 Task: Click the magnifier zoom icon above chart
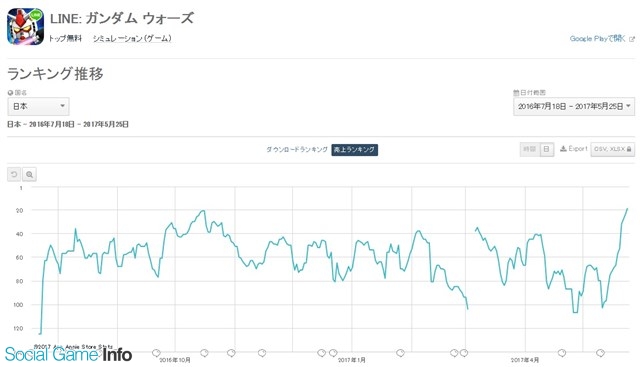[x=29, y=174]
